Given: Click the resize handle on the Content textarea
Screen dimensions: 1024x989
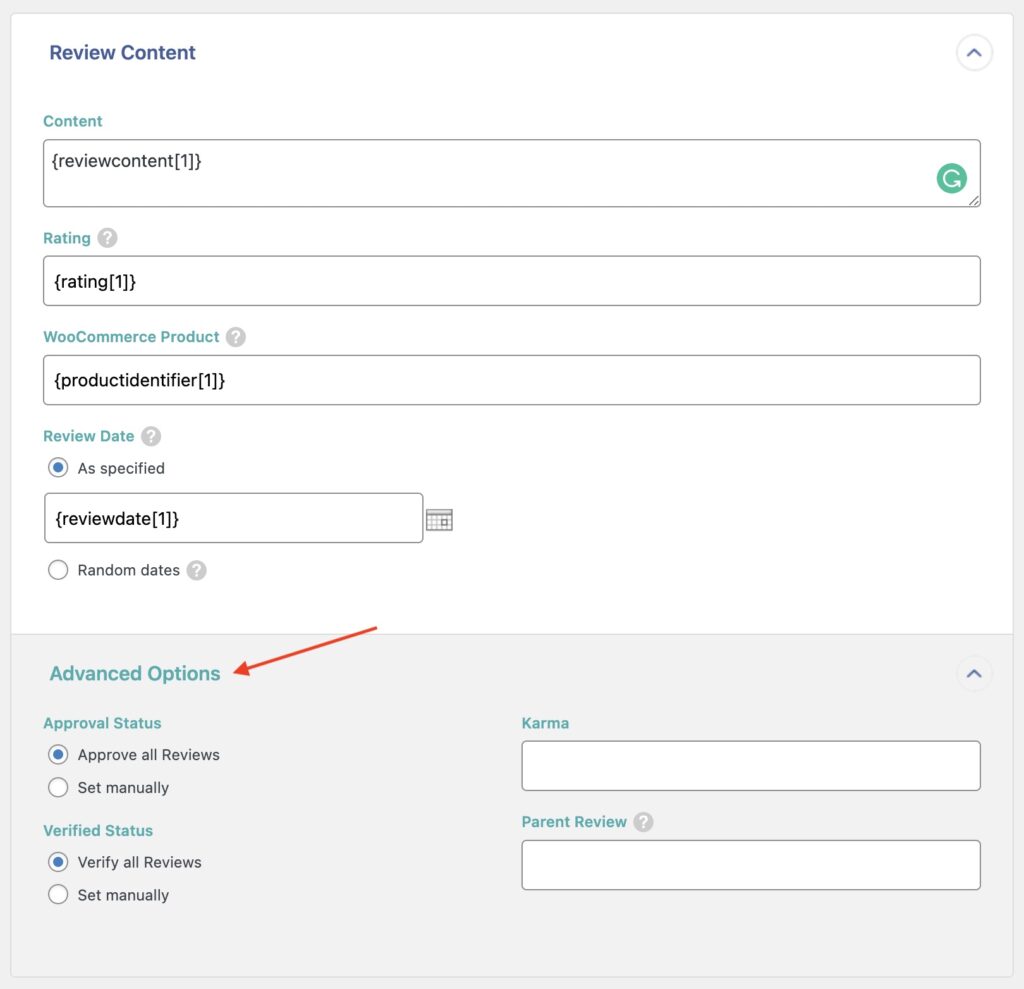Looking at the screenshot, I should pos(974,200).
